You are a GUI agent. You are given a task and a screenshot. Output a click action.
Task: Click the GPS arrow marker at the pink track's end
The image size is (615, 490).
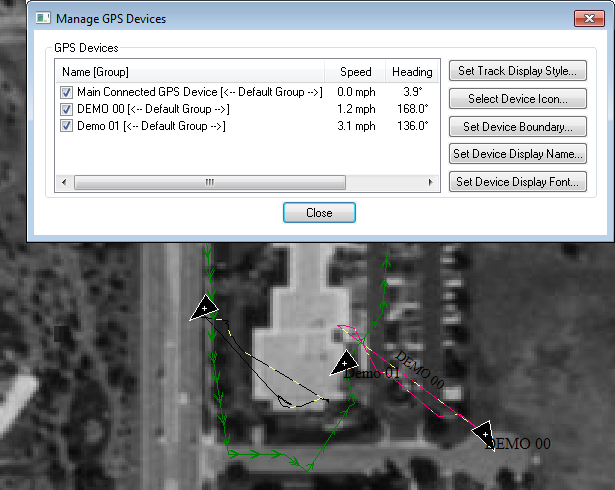[x=484, y=433]
